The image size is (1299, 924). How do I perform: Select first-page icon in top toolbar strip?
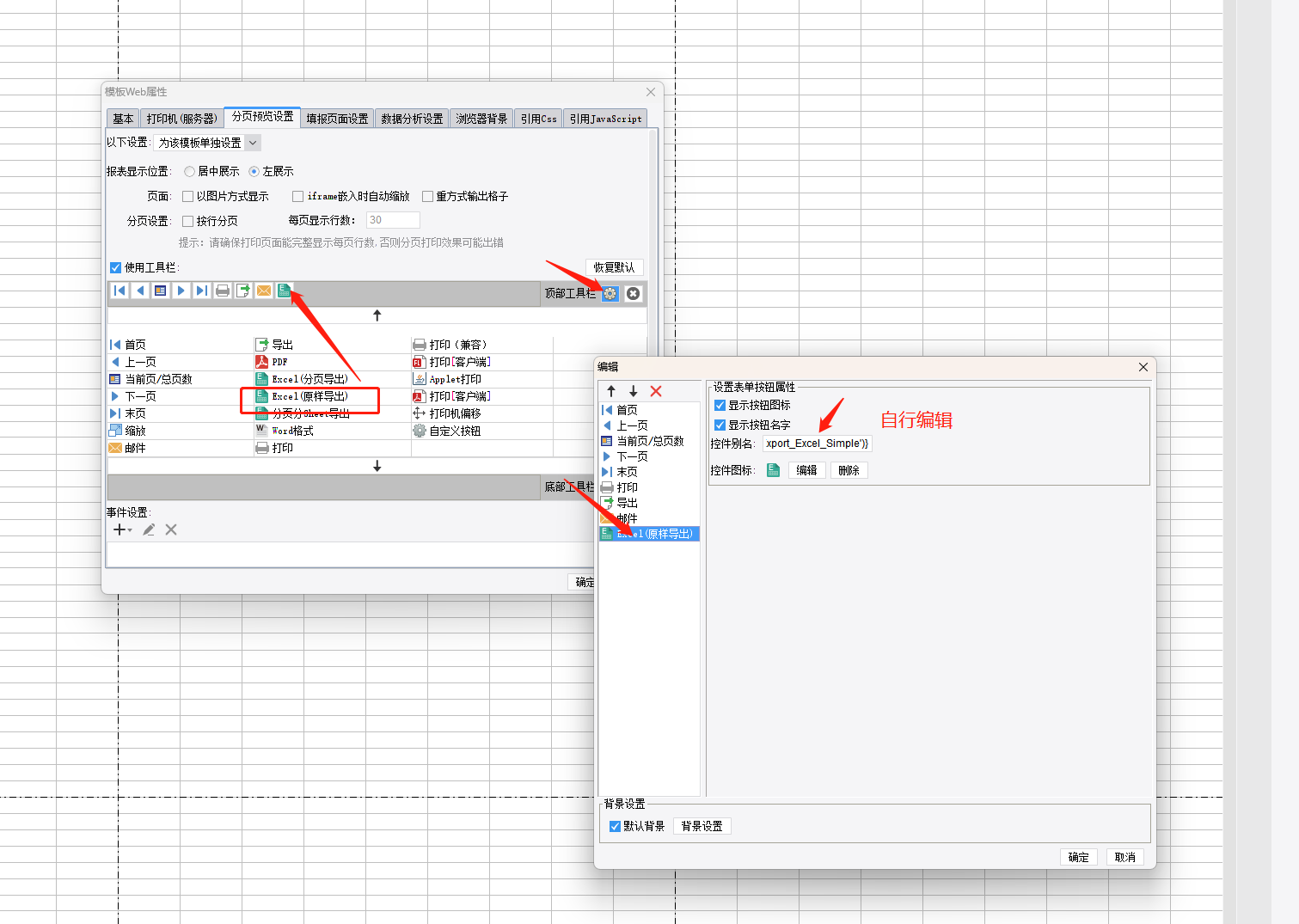click(119, 291)
